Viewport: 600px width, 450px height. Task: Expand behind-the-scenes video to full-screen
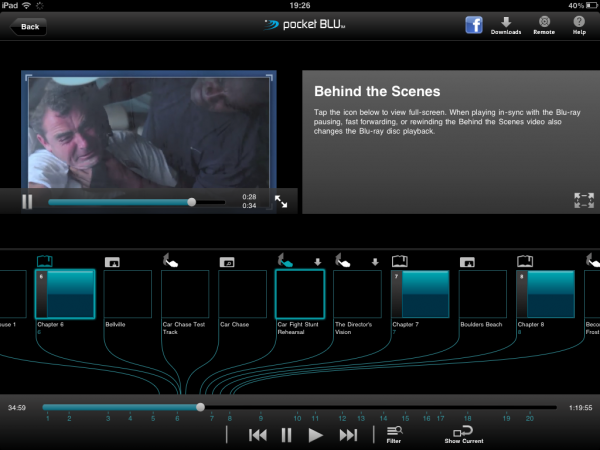coord(281,201)
